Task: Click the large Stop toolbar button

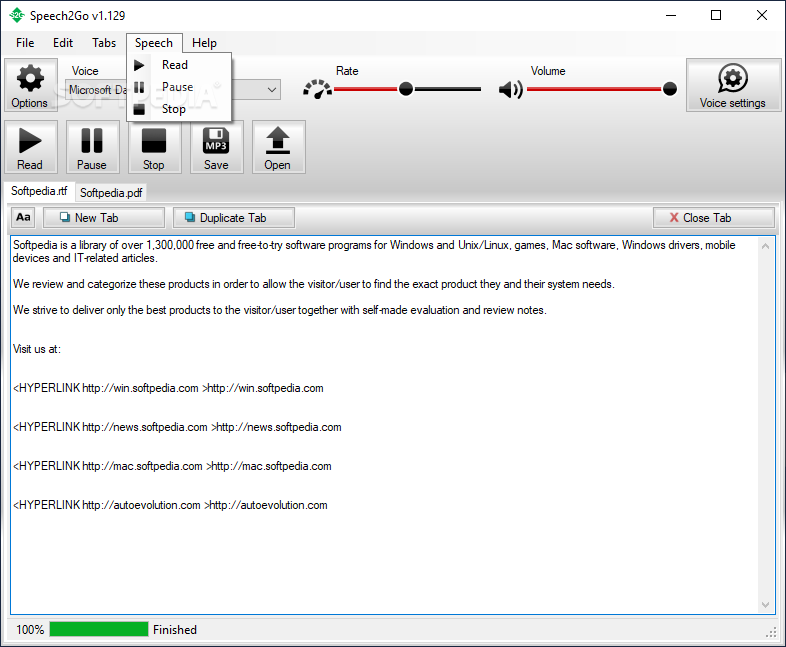Action: [154, 147]
